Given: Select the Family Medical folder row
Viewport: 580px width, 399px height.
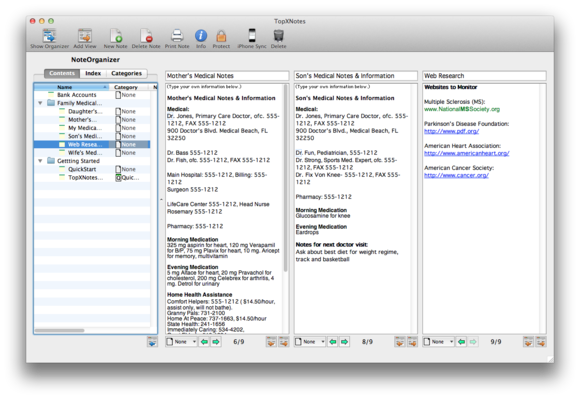Looking at the screenshot, I should (79, 103).
